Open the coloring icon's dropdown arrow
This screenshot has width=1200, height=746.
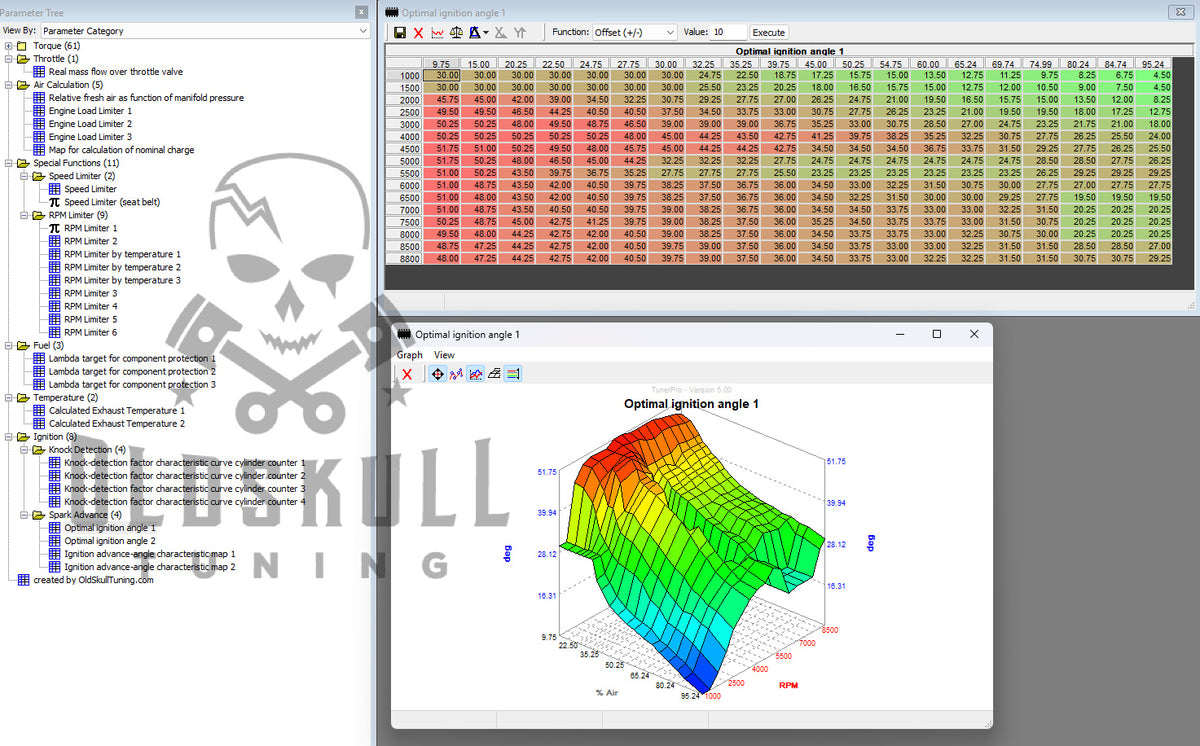486,33
